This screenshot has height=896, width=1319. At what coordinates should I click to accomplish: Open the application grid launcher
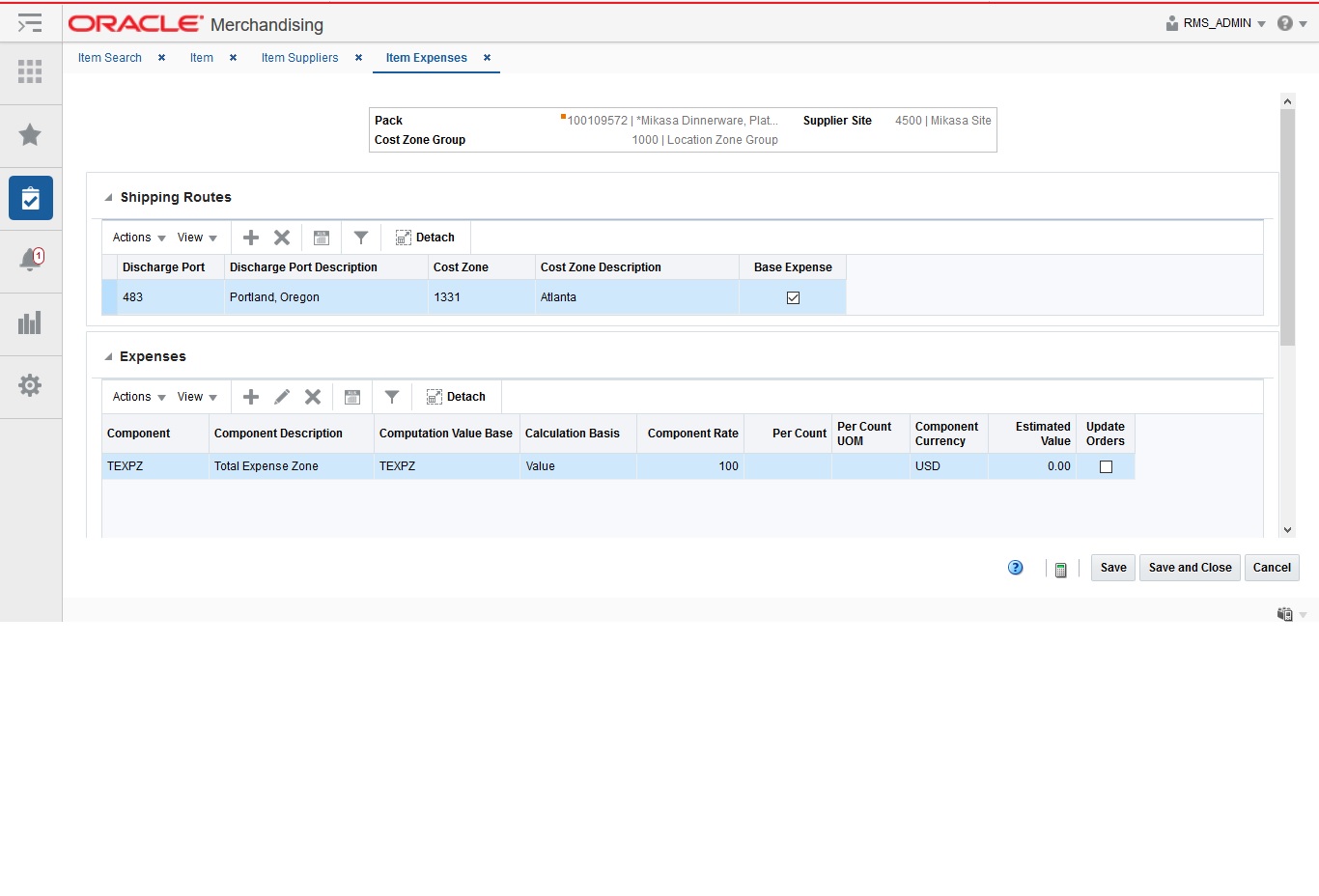(x=30, y=71)
